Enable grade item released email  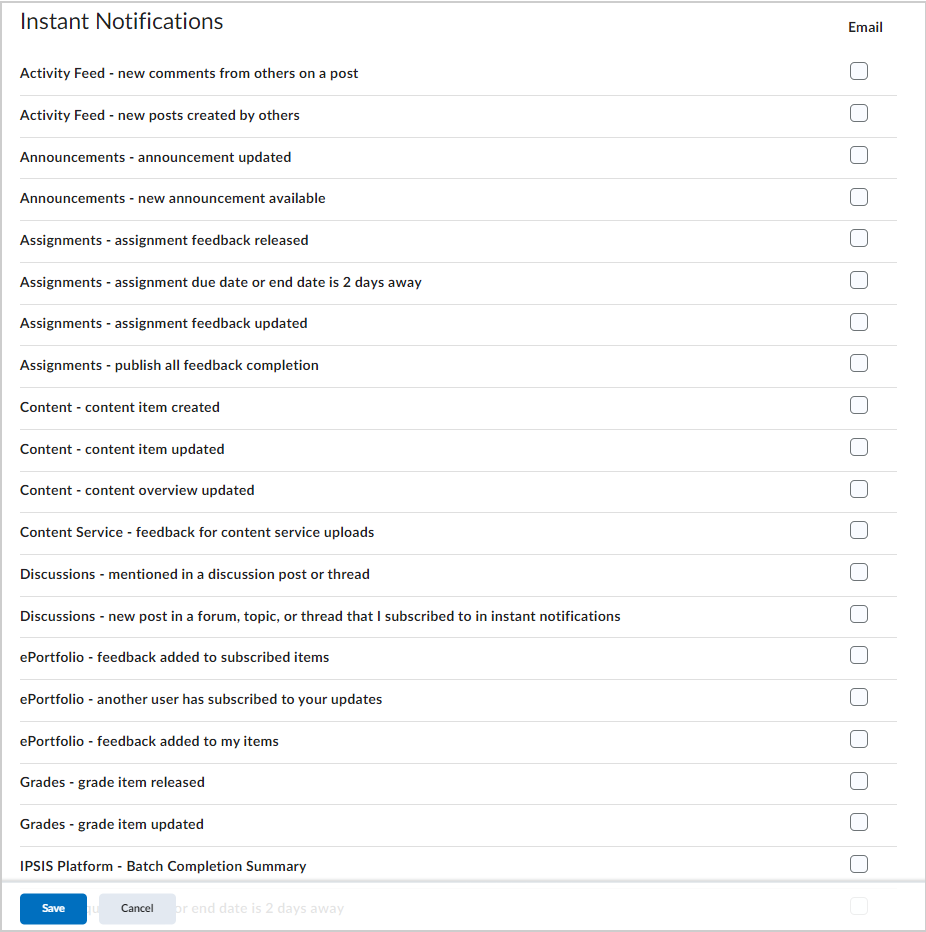click(x=859, y=781)
